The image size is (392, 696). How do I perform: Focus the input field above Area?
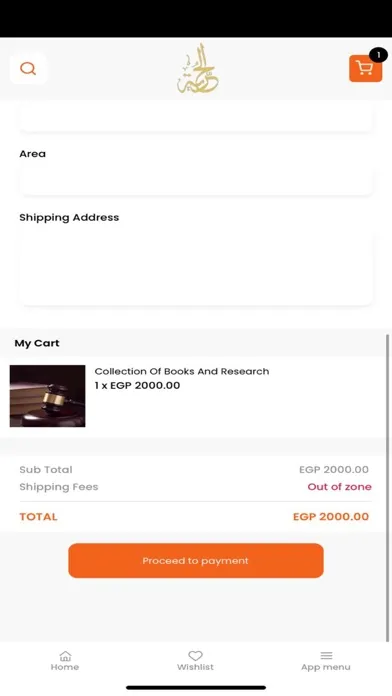coord(196,118)
